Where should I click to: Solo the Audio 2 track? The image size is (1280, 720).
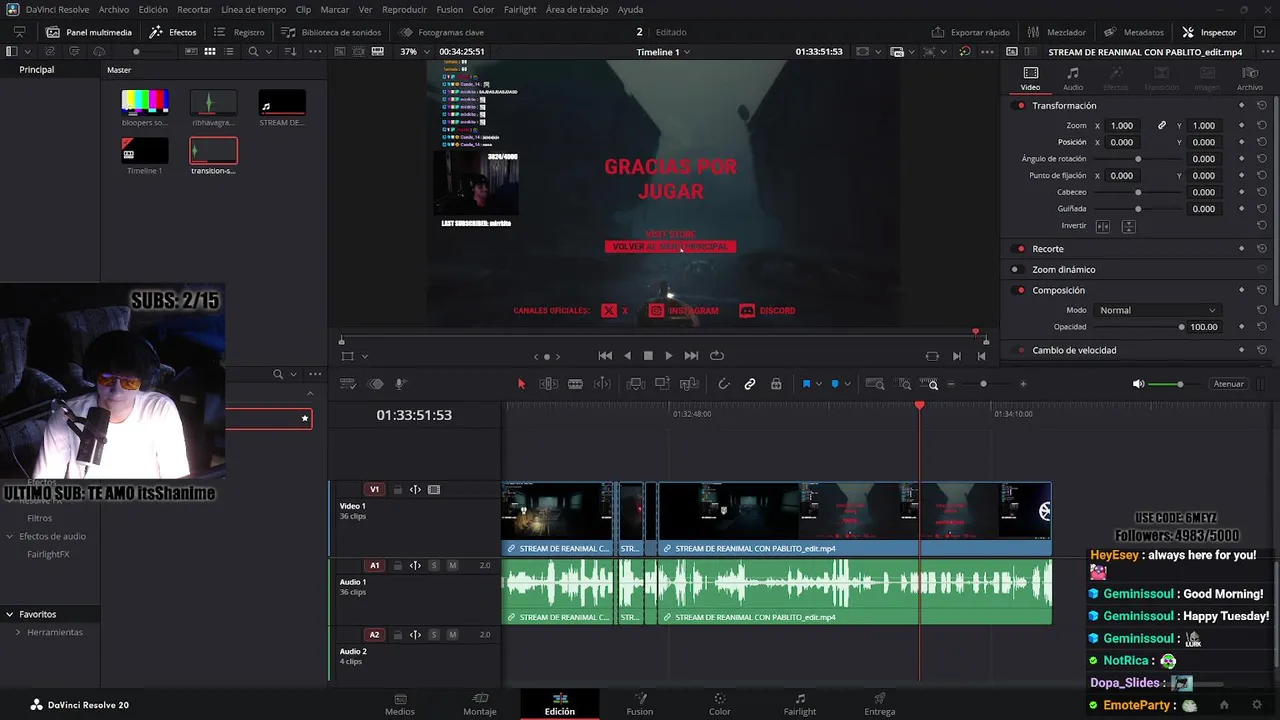tap(433, 635)
